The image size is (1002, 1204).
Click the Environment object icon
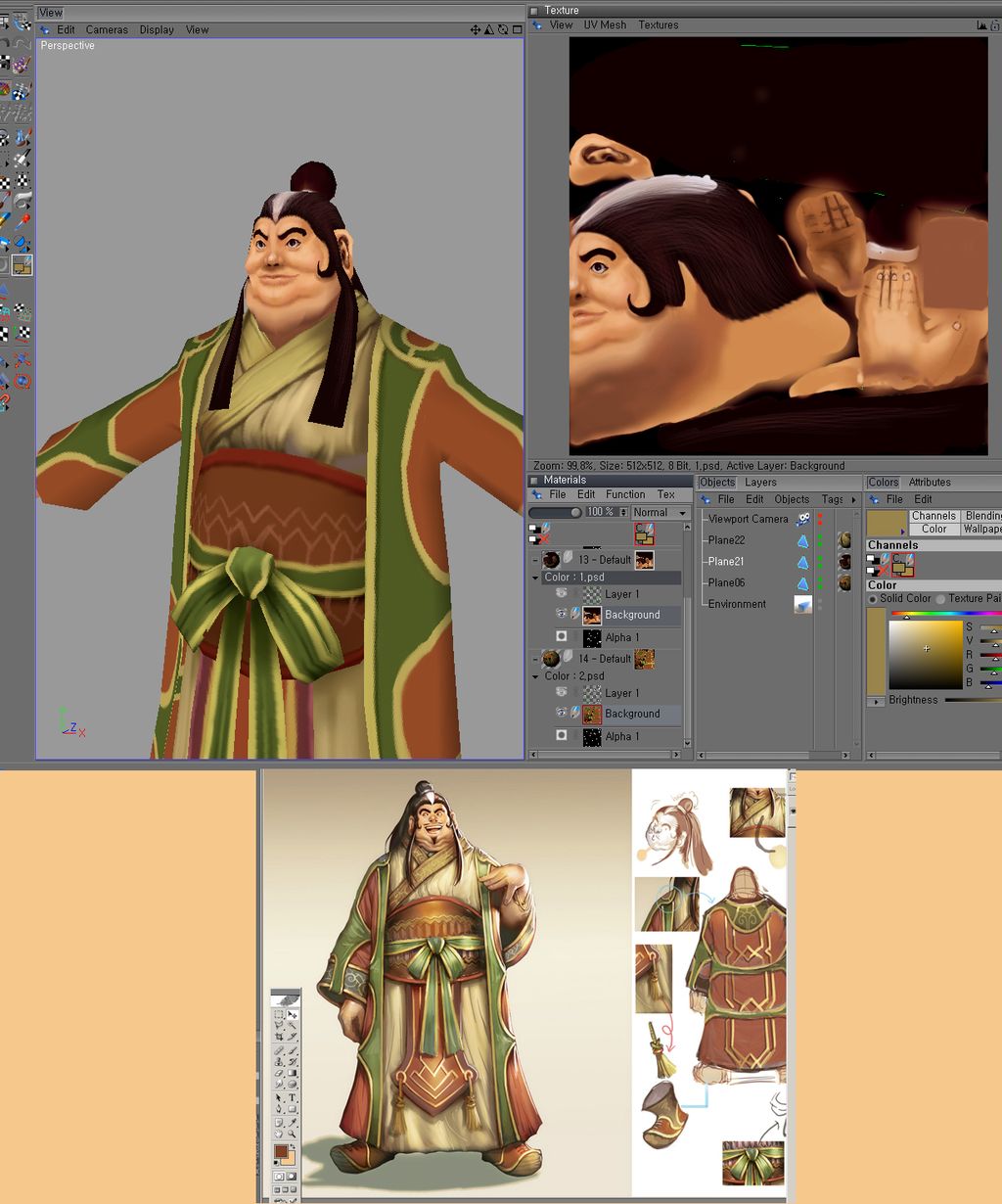point(803,604)
